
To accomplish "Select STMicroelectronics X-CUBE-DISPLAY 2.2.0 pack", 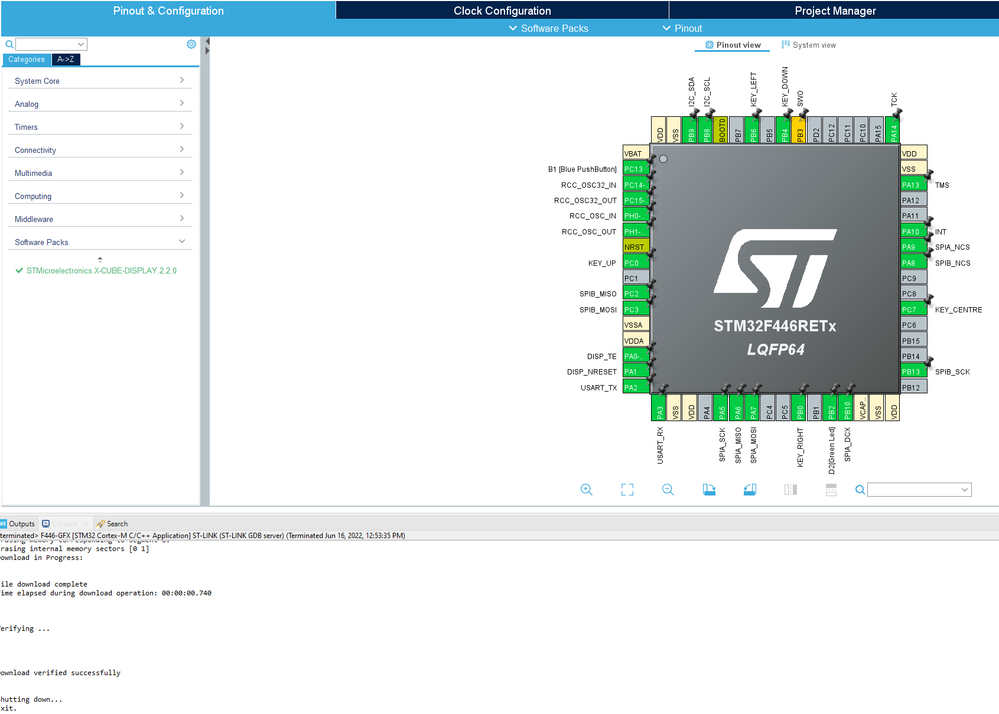I will coord(101,271).
